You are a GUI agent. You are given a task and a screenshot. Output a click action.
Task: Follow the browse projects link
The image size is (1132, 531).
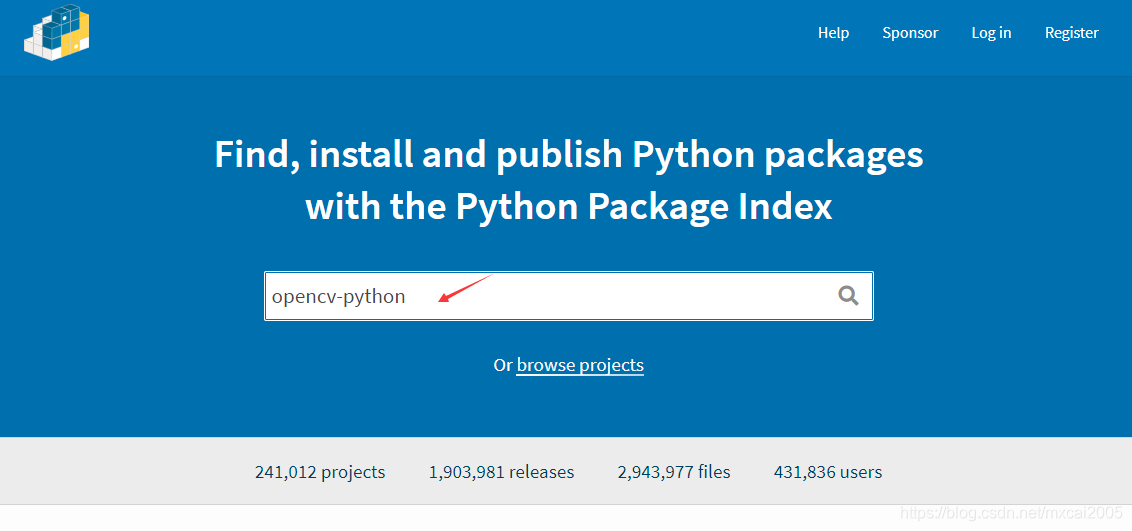pyautogui.click(x=580, y=365)
